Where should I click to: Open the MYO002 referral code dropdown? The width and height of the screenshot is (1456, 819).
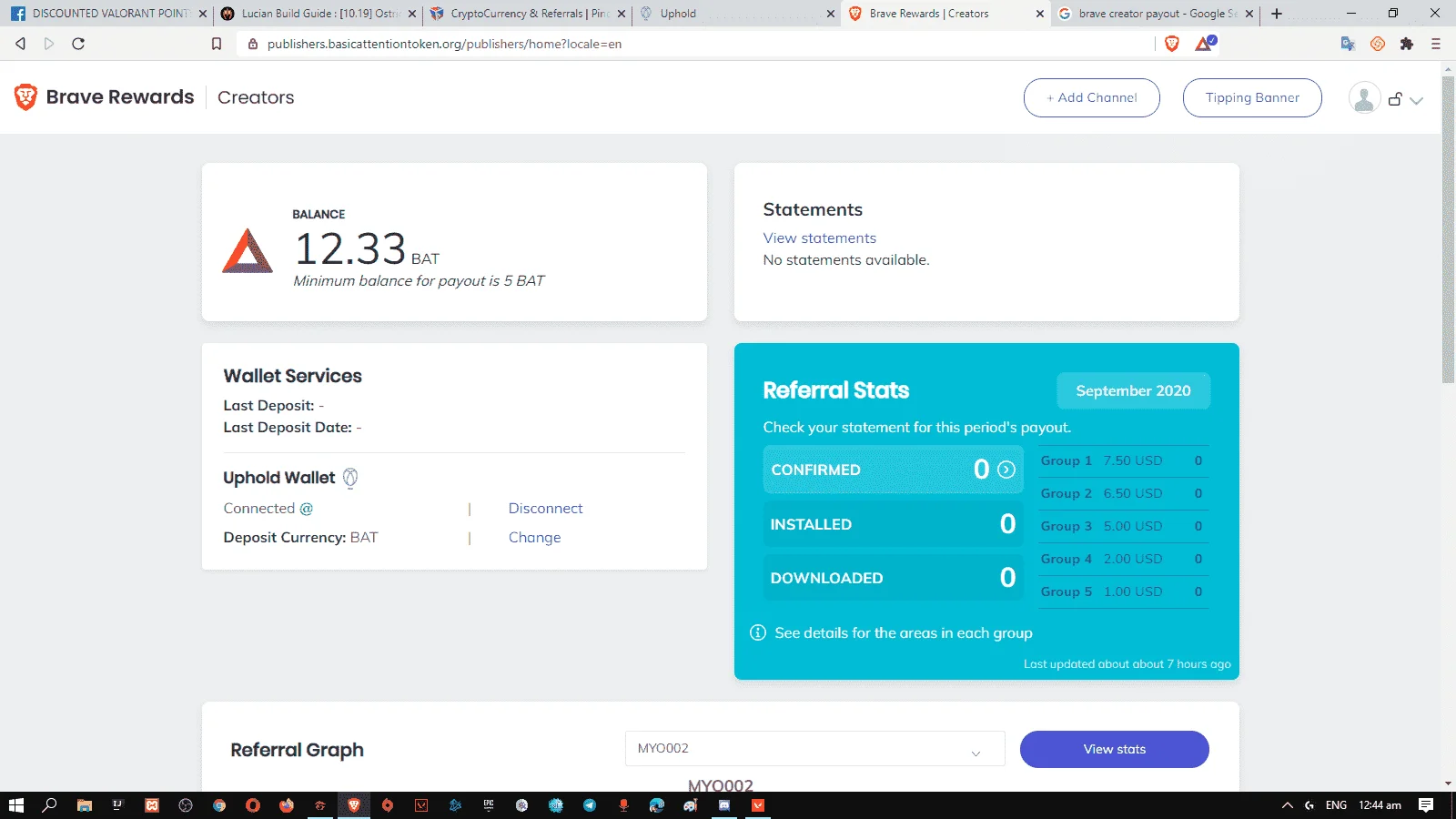coord(814,749)
